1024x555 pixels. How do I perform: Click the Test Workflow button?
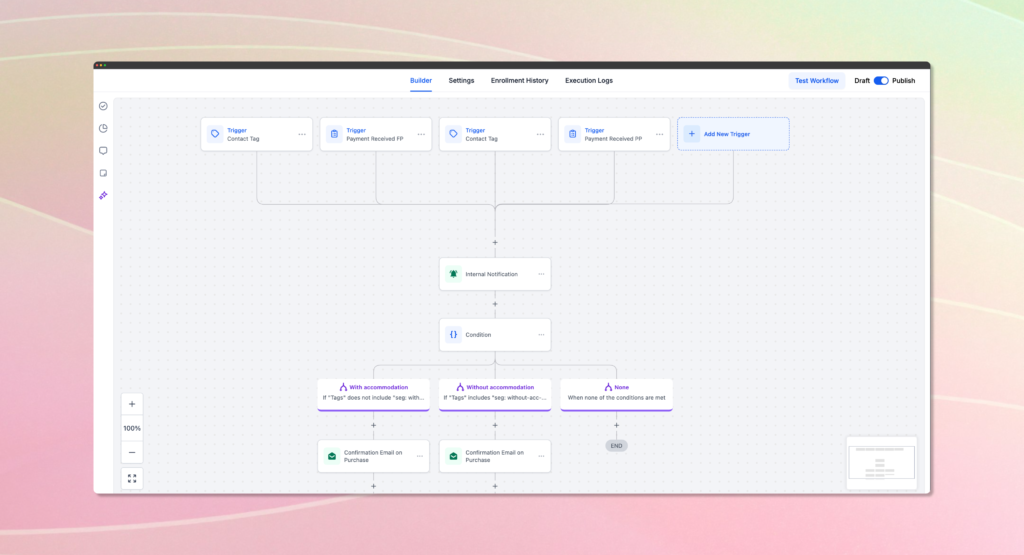point(816,81)
